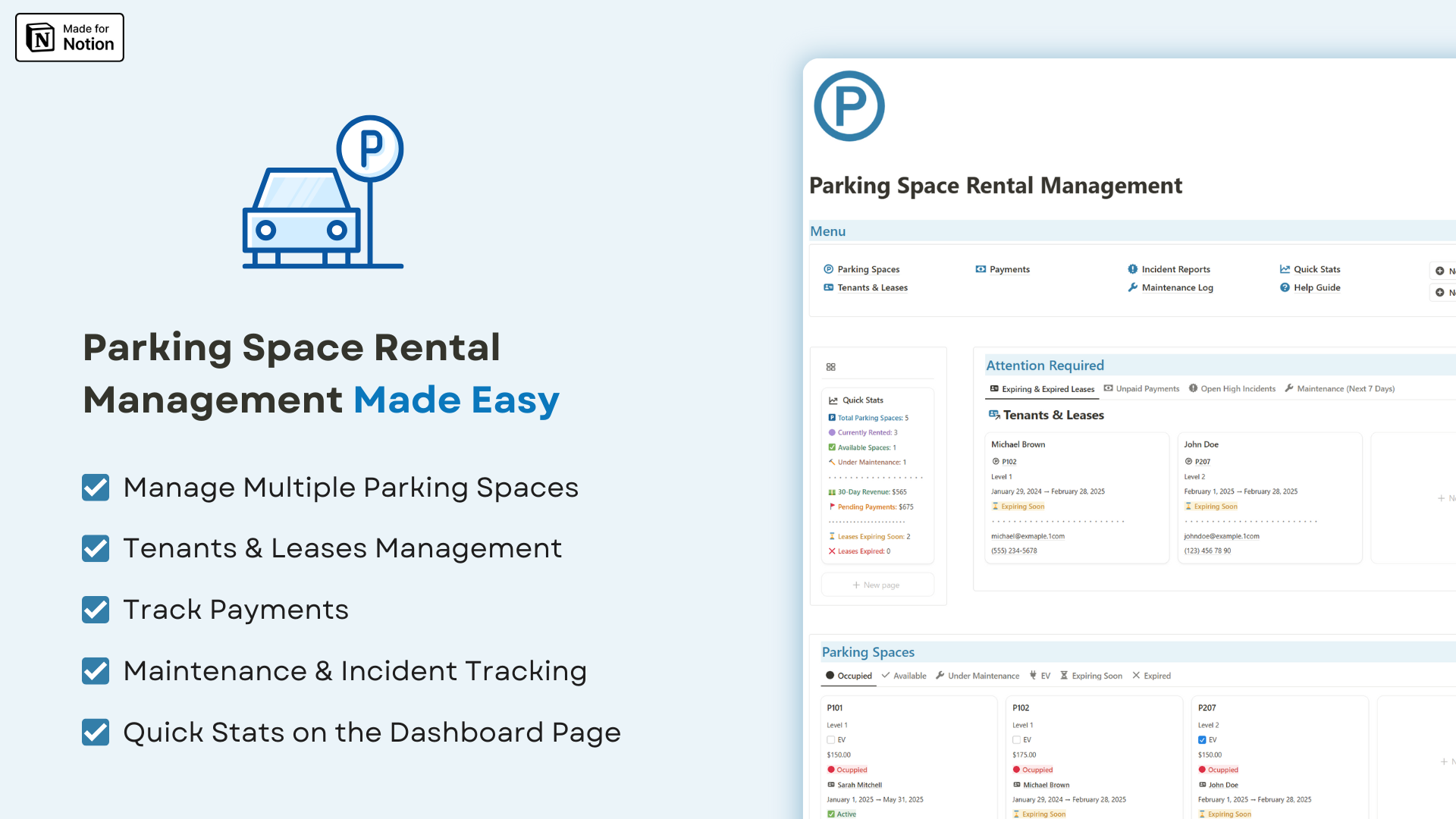Open Maintenance Log page
The width and height of the screenshot is (1456, 819).
pyautogui.click(x=1177, y=287)
